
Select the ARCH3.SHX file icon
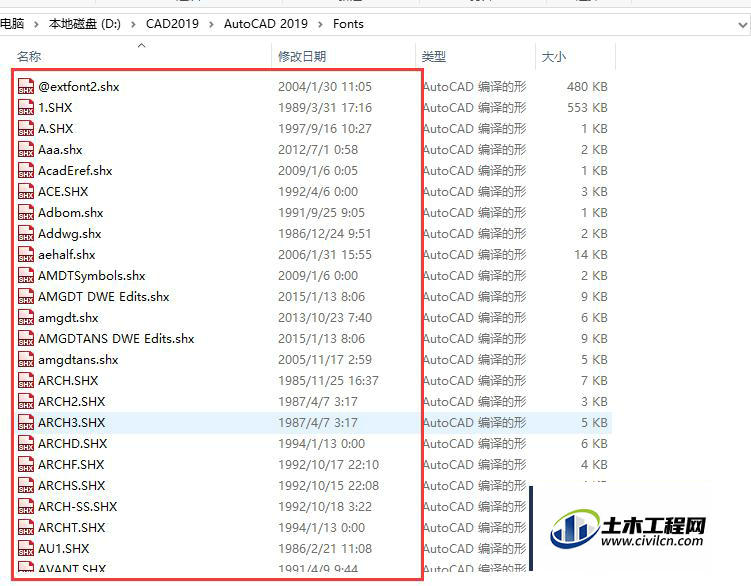click(x=26, y=423)
